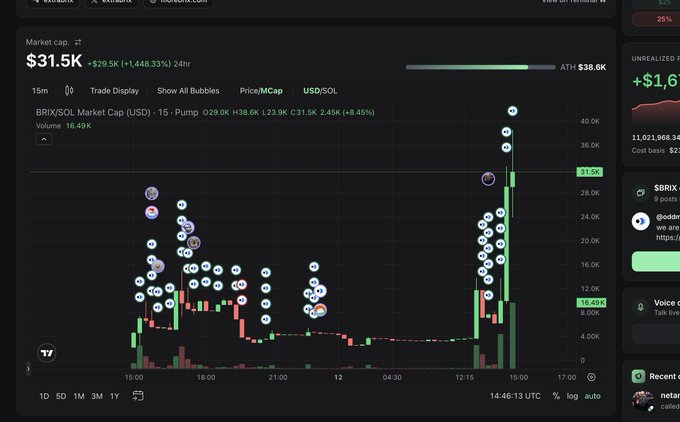The image size is (680, 422).
Task: Select the 3M range
Action: 97,396
